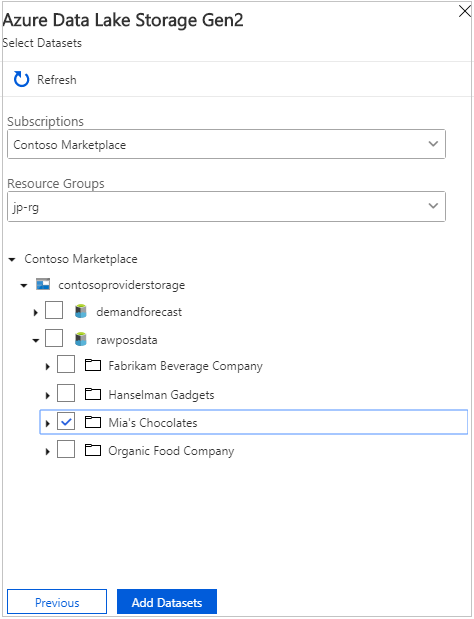
Task: Select the demandforecast label
Action: click(x=139, y=312)
